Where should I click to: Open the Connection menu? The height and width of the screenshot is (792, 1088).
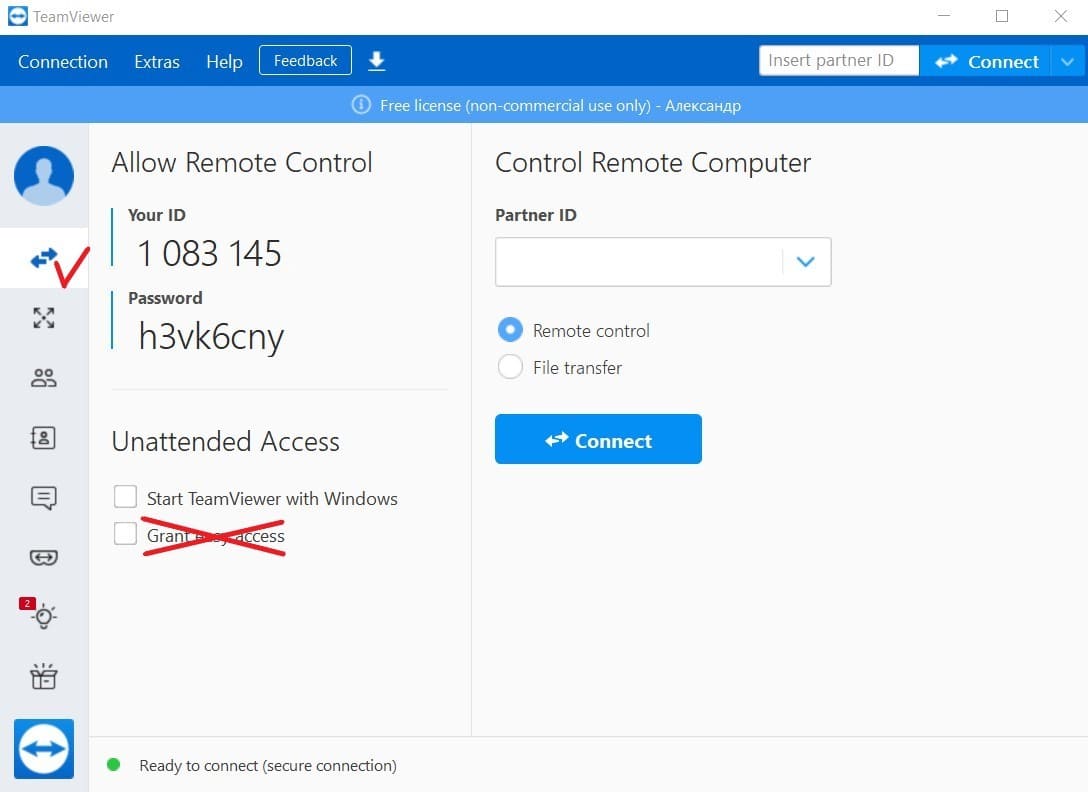[63, 61]
